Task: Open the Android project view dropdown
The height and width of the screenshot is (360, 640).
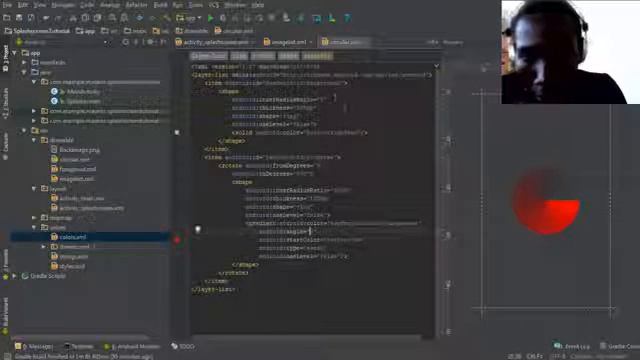Action: pos(62,42)
